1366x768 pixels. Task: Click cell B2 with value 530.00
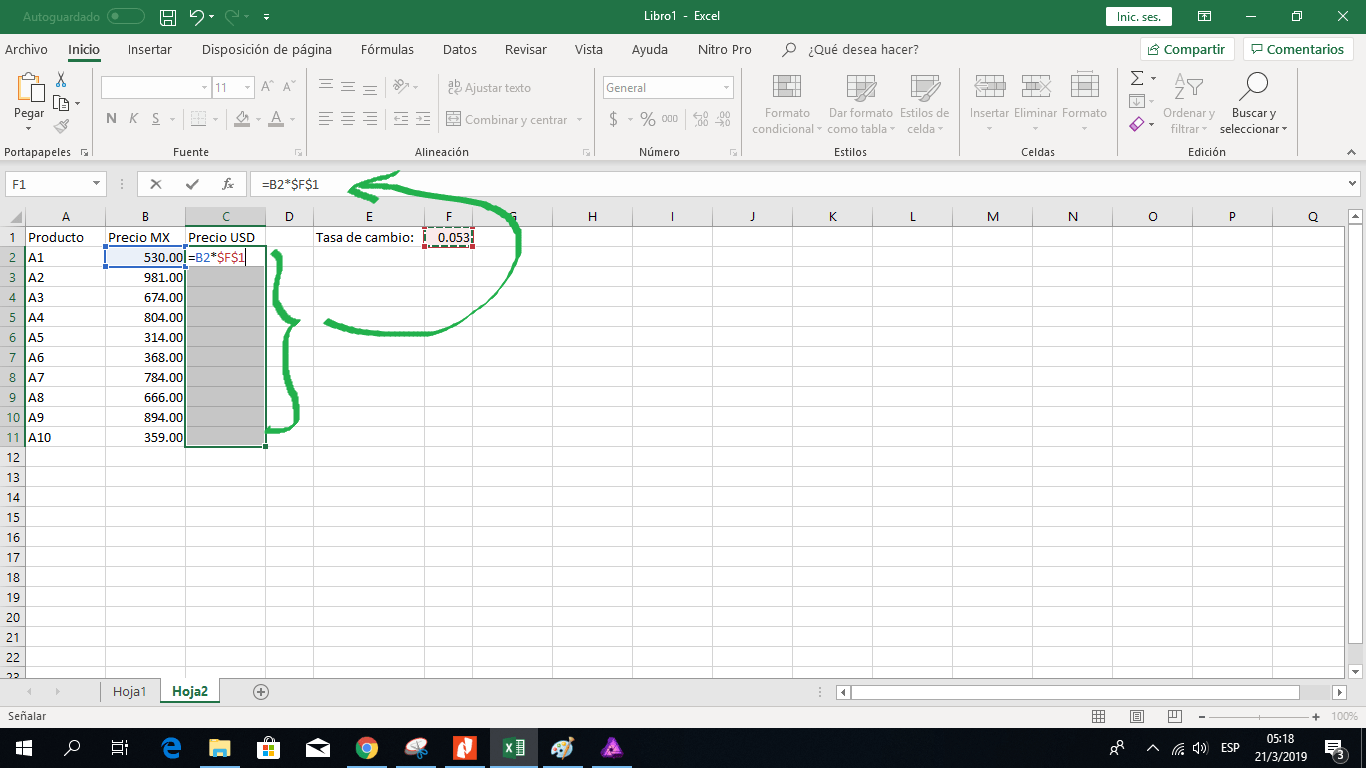point(145,257)
